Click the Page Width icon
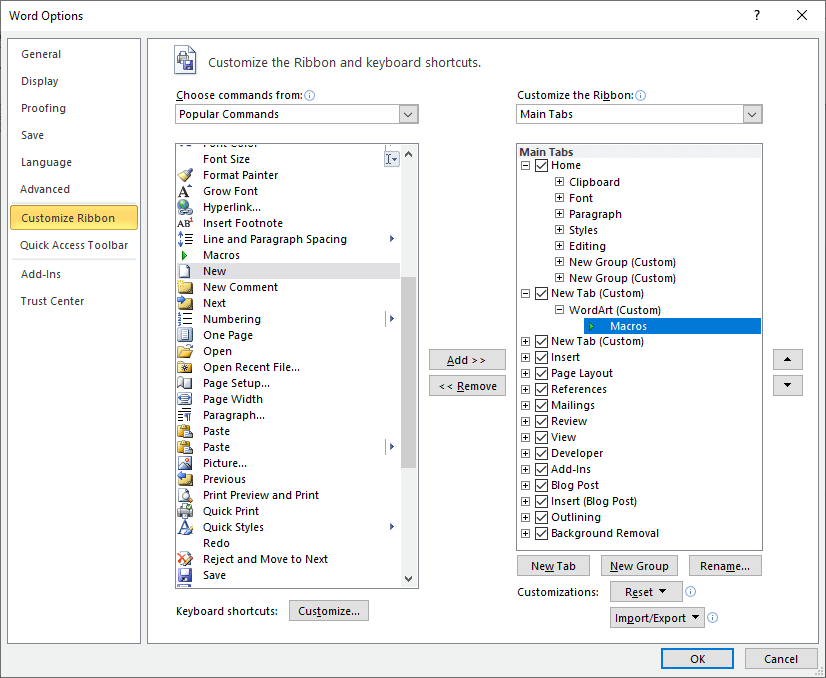The width and height of the screenshot is (826, 678). (185, 399)
